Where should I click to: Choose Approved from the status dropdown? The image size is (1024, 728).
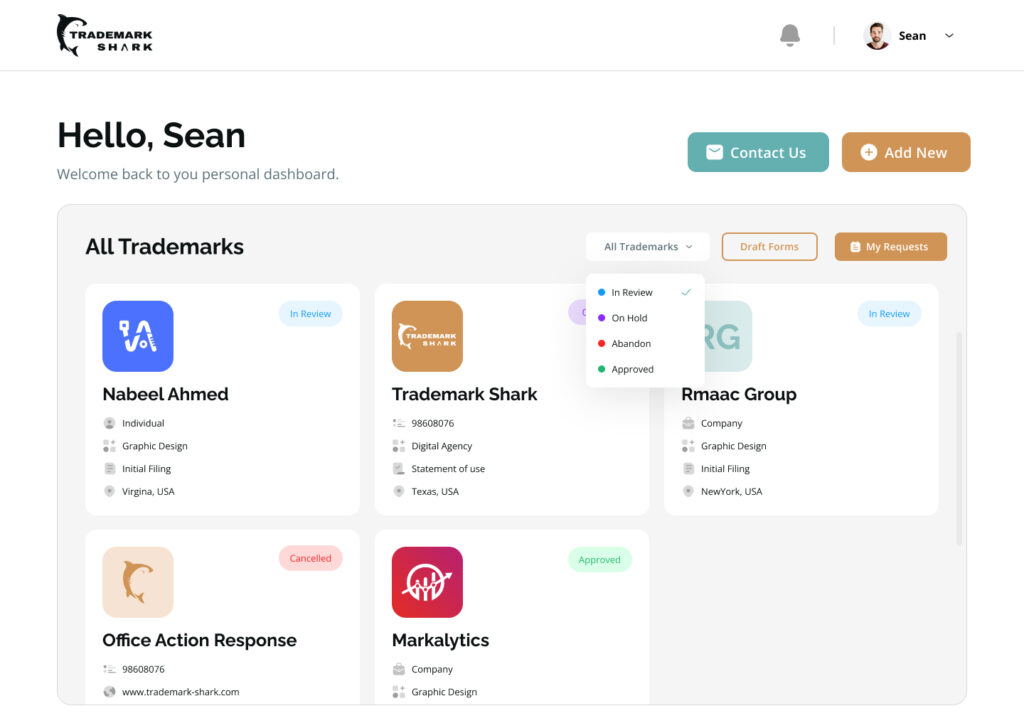click(x=632, y=370)
